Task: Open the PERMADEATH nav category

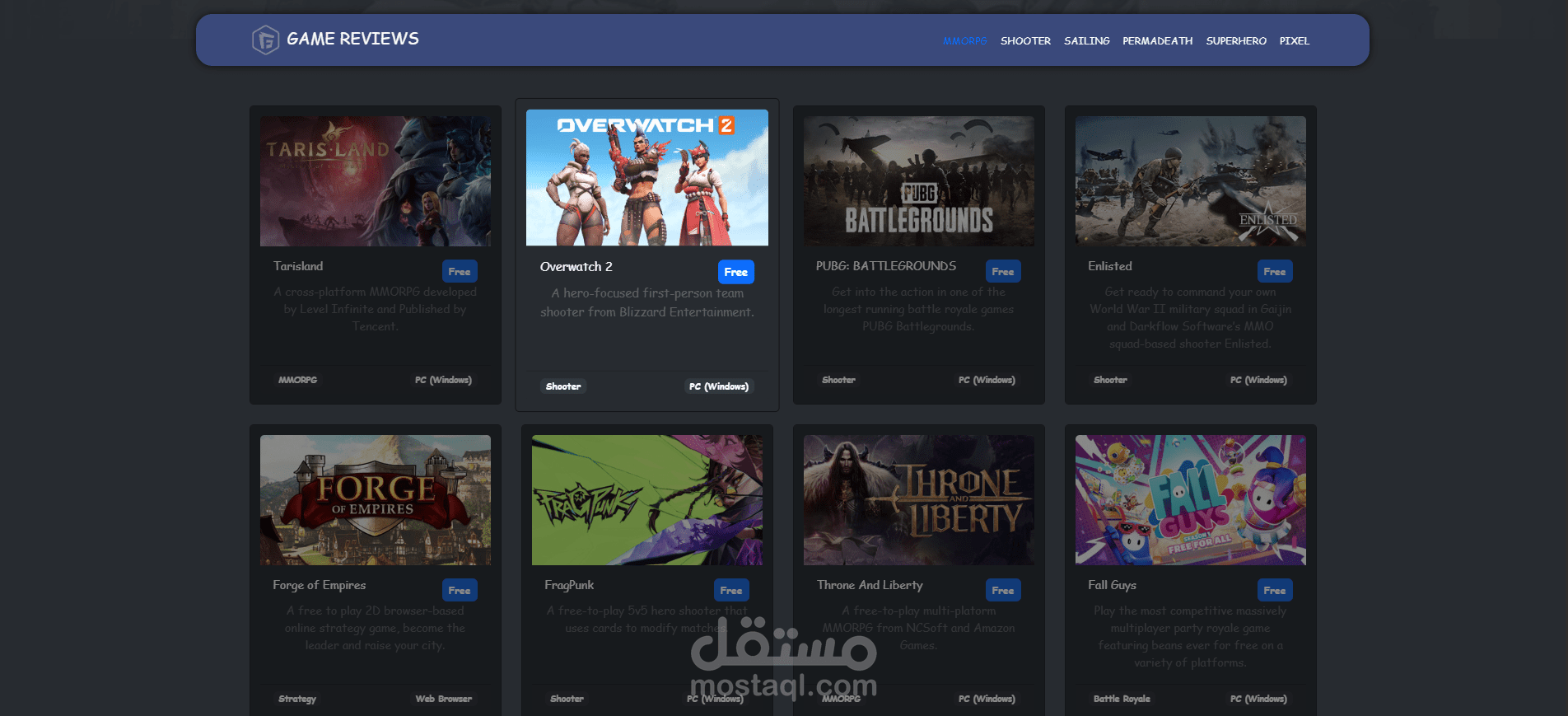Action: [x=1157, y=41]
